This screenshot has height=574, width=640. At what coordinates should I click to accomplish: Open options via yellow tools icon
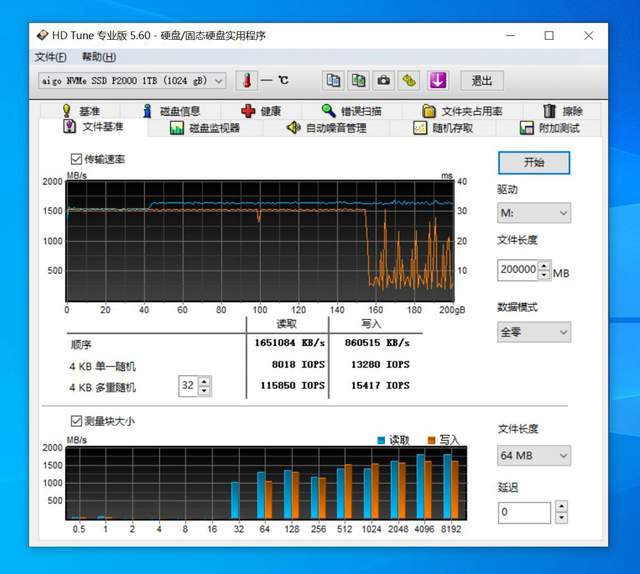(409, 80)
